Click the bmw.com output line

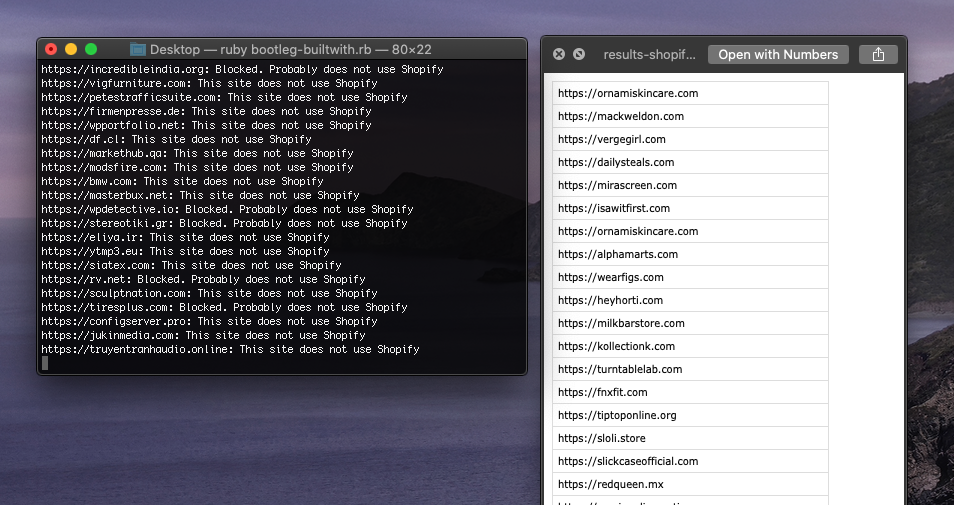click(183, 181)
